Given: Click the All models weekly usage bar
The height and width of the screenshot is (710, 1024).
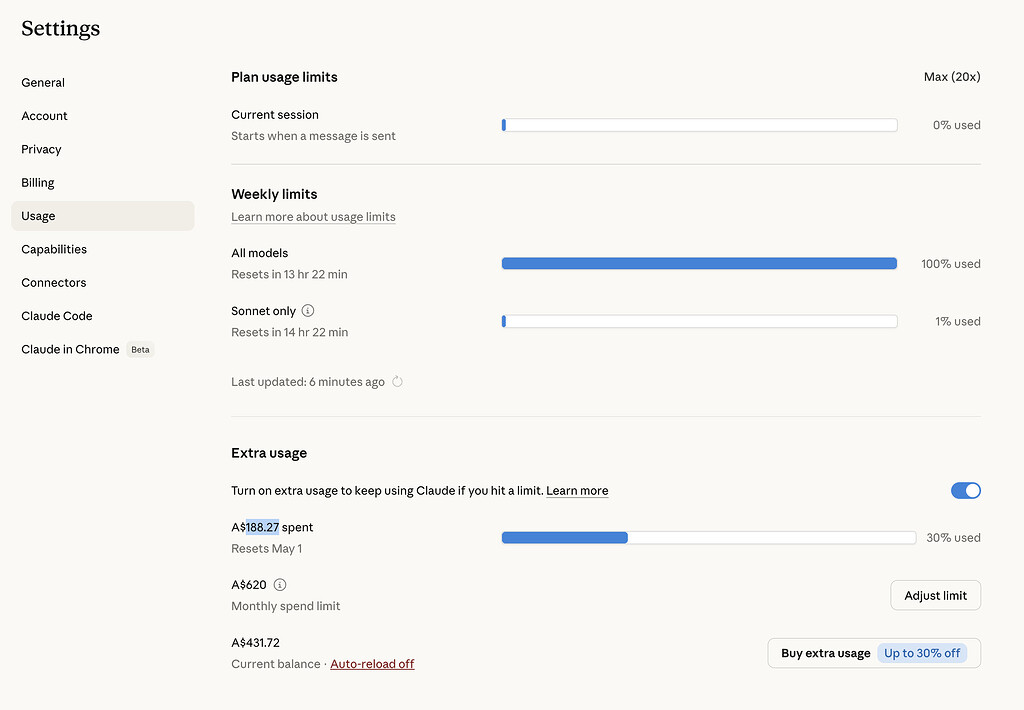Looking at the screenshot, I should point(699,263).
